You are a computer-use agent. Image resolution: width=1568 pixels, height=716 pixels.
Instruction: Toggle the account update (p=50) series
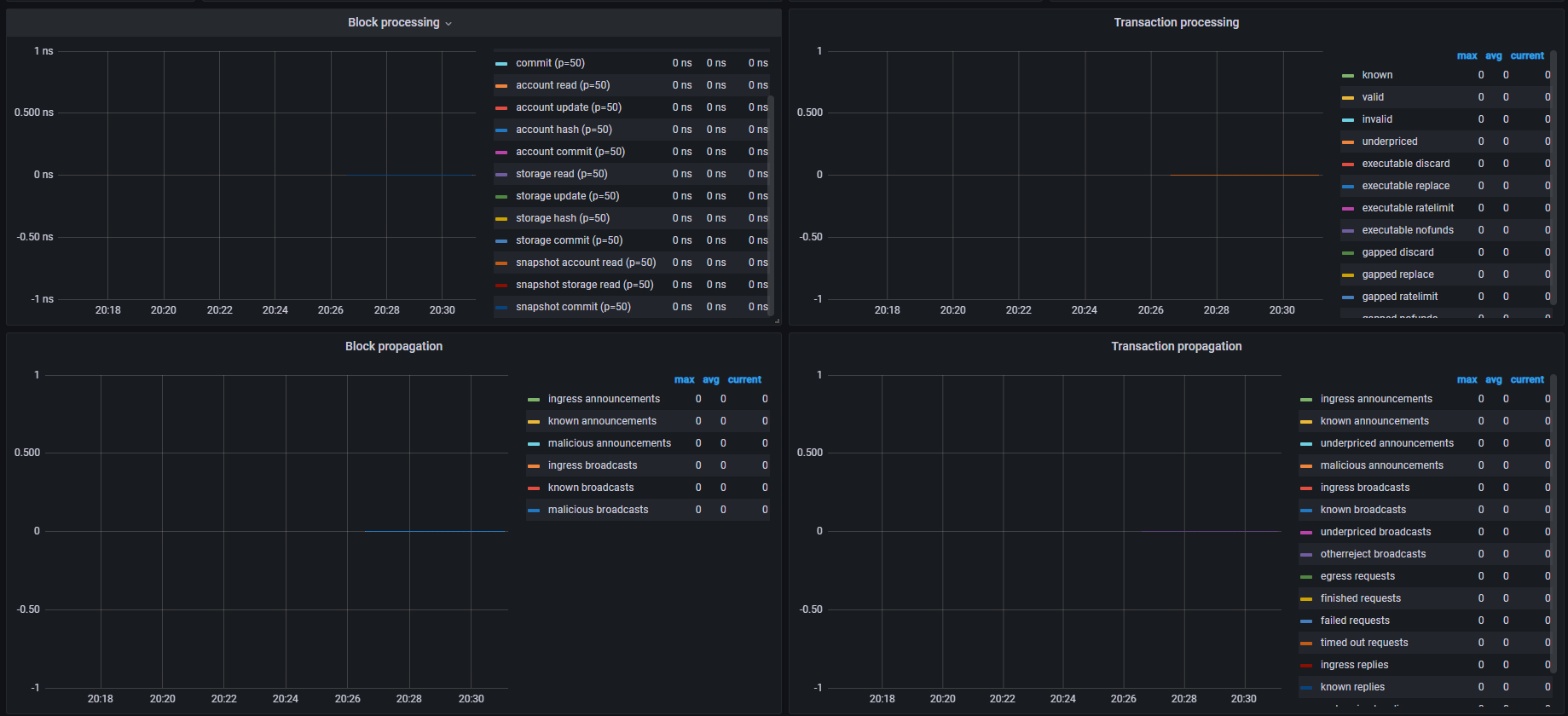click(x=568, y=107)
